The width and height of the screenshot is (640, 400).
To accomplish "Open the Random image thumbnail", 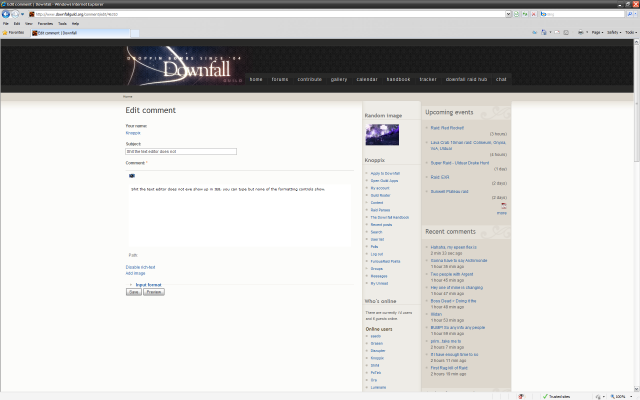I will [382, 135].
